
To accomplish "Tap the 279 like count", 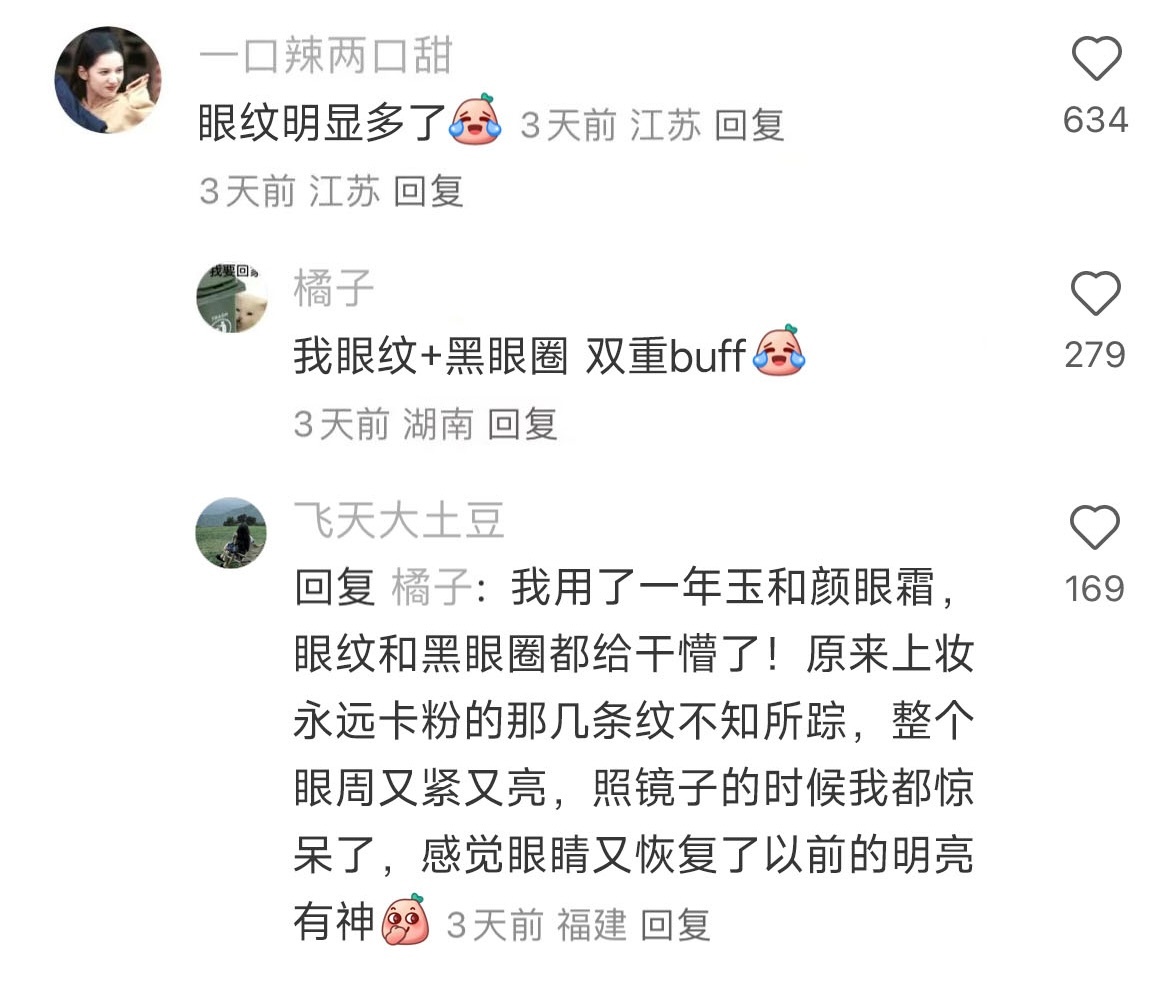I will [x=1094, y=355].
